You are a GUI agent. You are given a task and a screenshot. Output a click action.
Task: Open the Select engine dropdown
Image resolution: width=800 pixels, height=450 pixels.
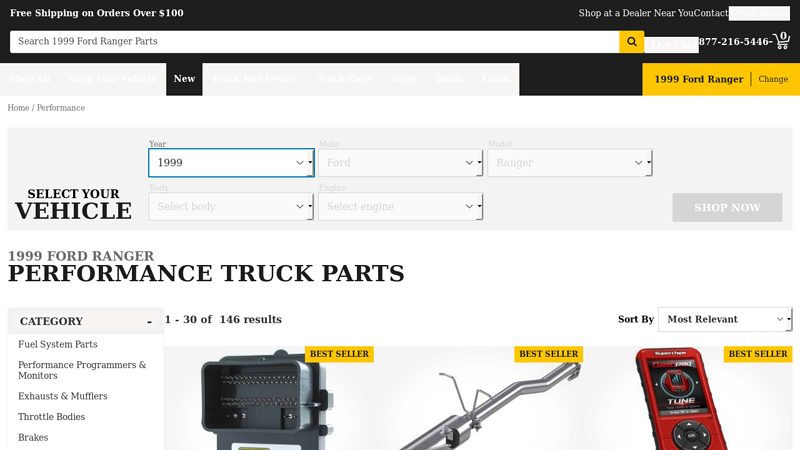click(401, 207)
